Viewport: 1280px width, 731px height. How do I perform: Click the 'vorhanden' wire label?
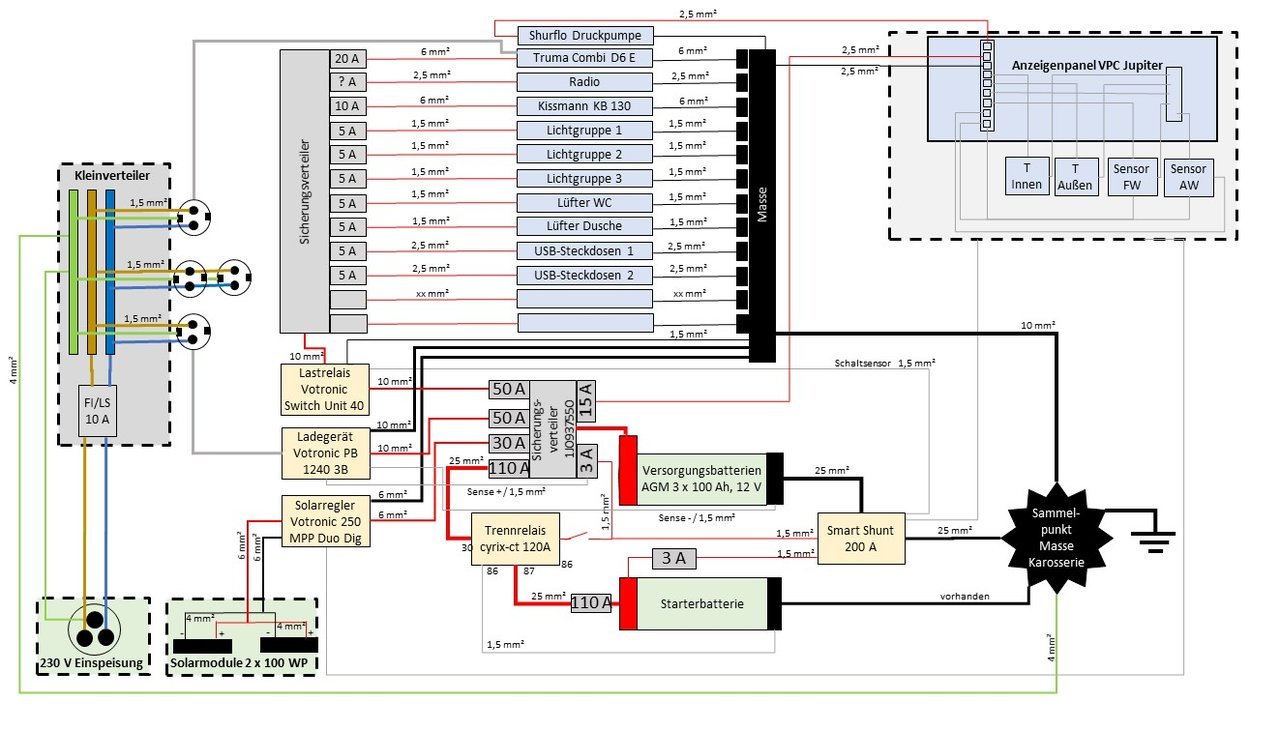965,596
